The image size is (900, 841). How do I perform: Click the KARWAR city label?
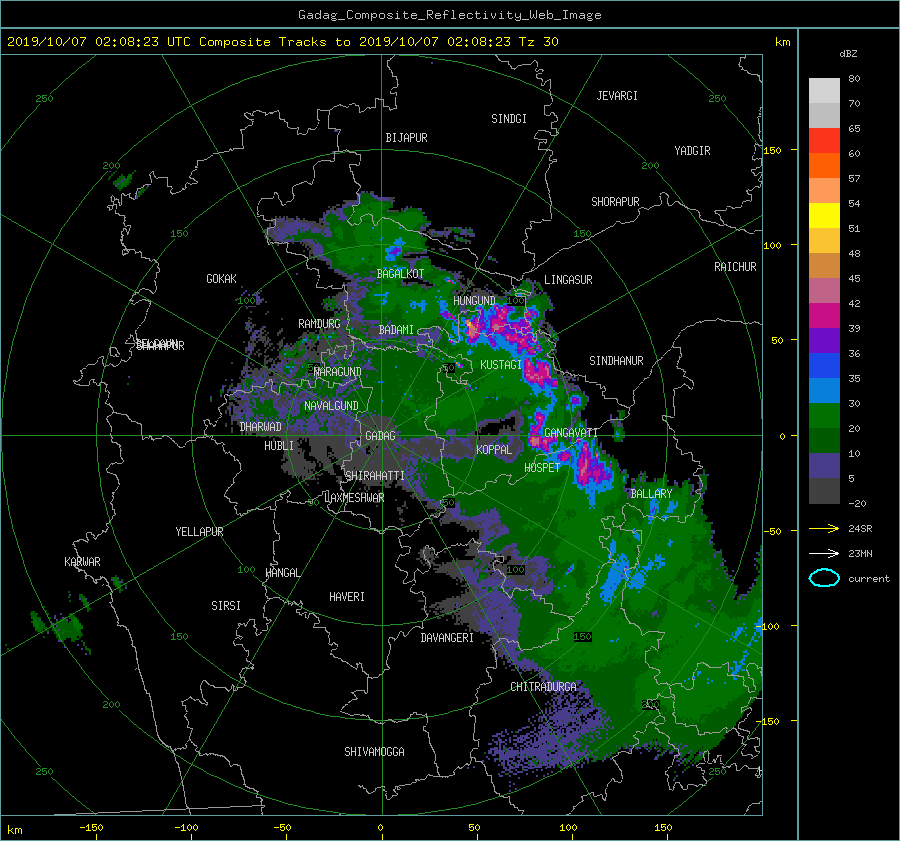[82, 562]
